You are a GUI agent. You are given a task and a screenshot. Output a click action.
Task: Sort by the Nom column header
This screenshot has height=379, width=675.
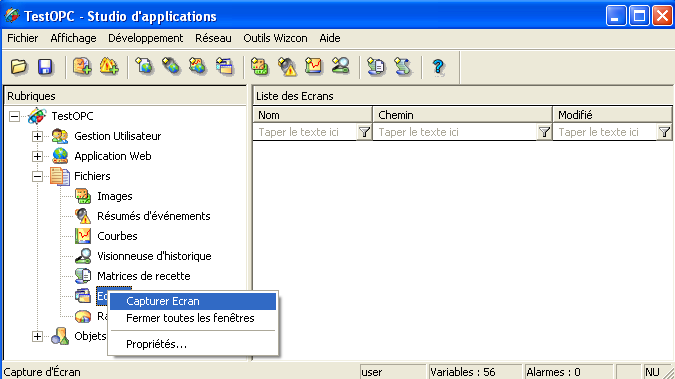coord(313,115)
